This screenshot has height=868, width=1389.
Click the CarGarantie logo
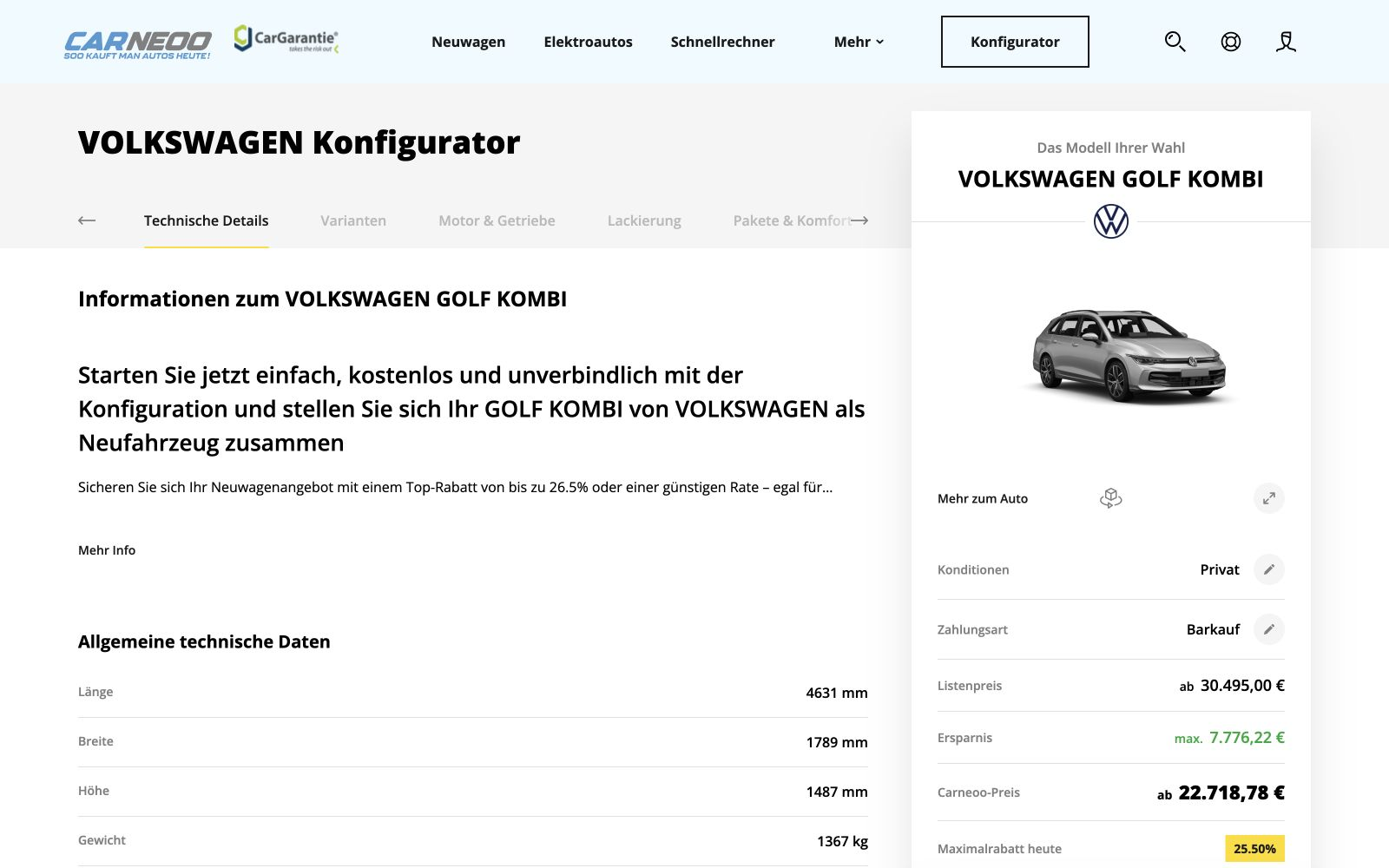click(286, 39)
